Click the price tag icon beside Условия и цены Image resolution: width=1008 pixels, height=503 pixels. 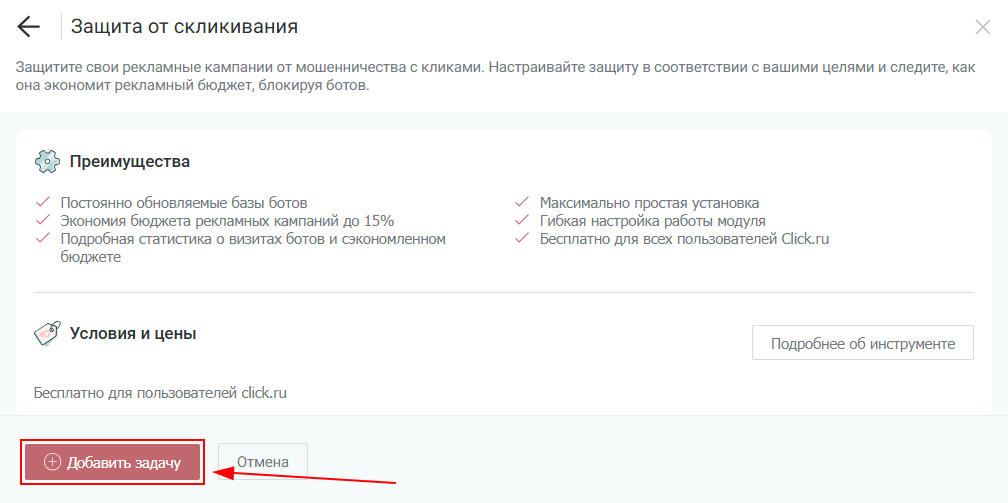click(x=47, y=334)
